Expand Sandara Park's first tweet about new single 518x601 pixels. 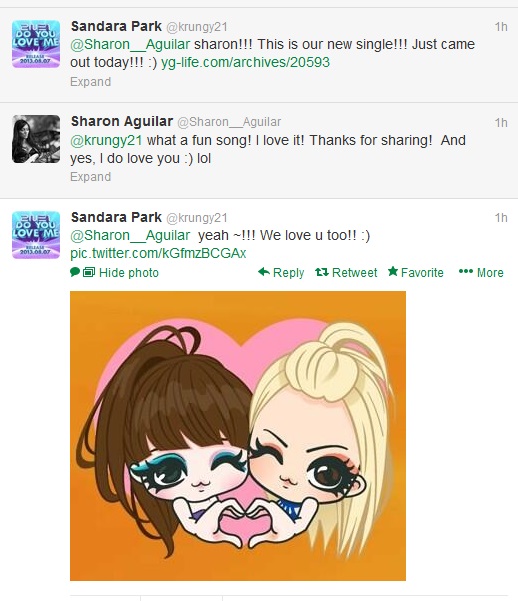point(90,82)
